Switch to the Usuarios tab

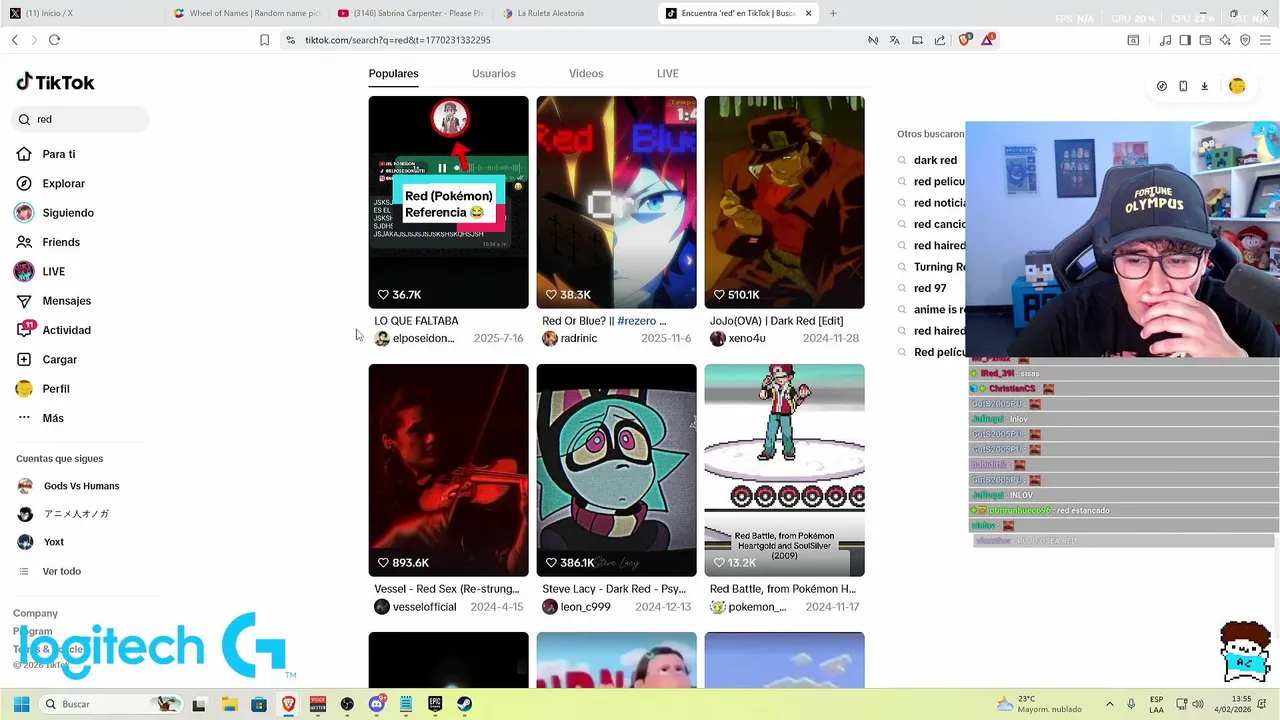coord(494,73)
